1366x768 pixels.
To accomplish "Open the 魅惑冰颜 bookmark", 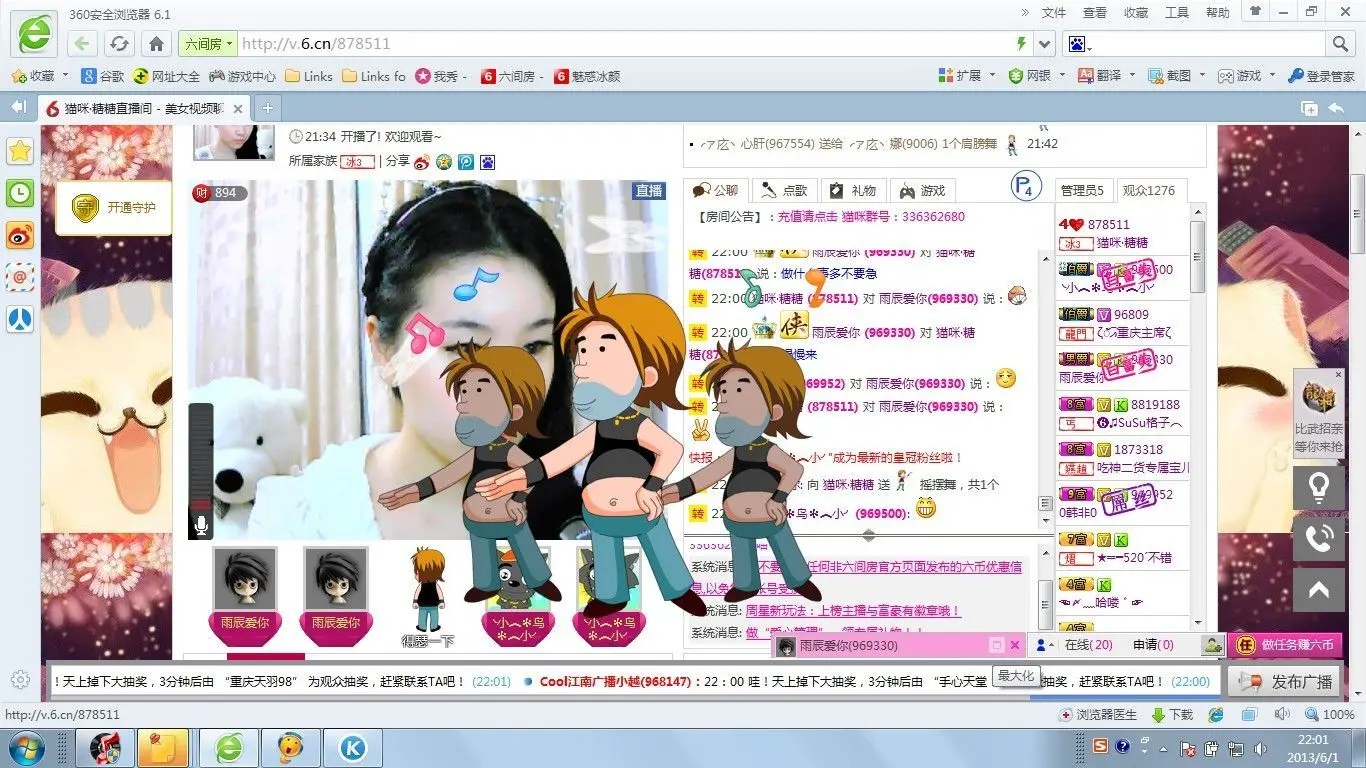I will point(587,76).
